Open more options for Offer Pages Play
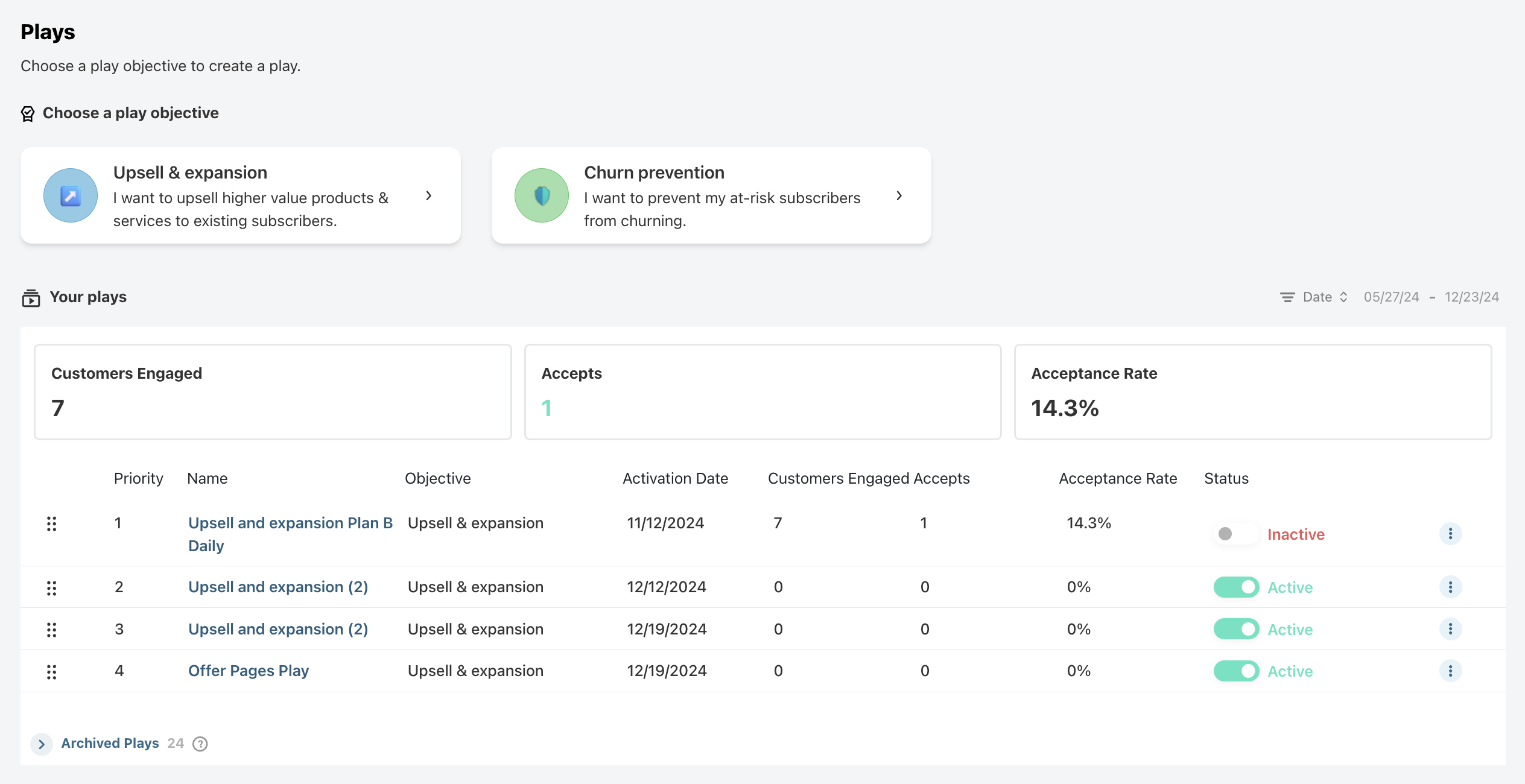This screenshot has width=1525, height=784. (1450, 671)
